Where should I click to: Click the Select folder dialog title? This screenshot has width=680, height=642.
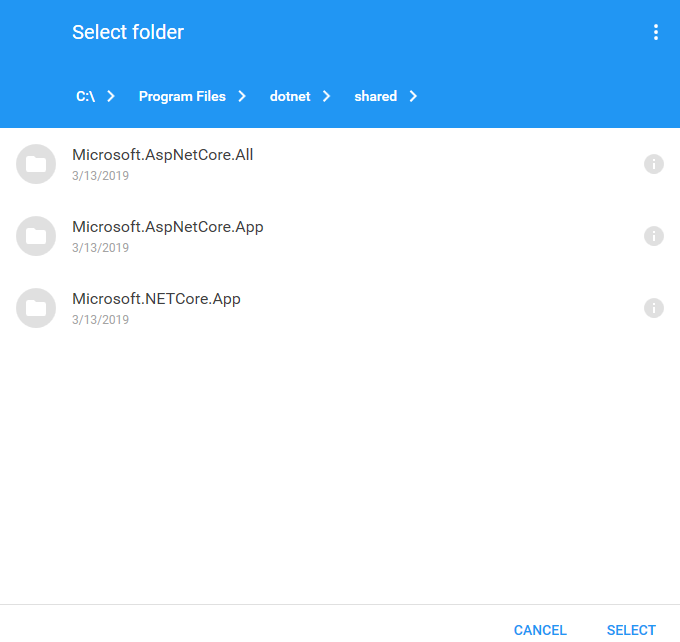pos(128,32)
